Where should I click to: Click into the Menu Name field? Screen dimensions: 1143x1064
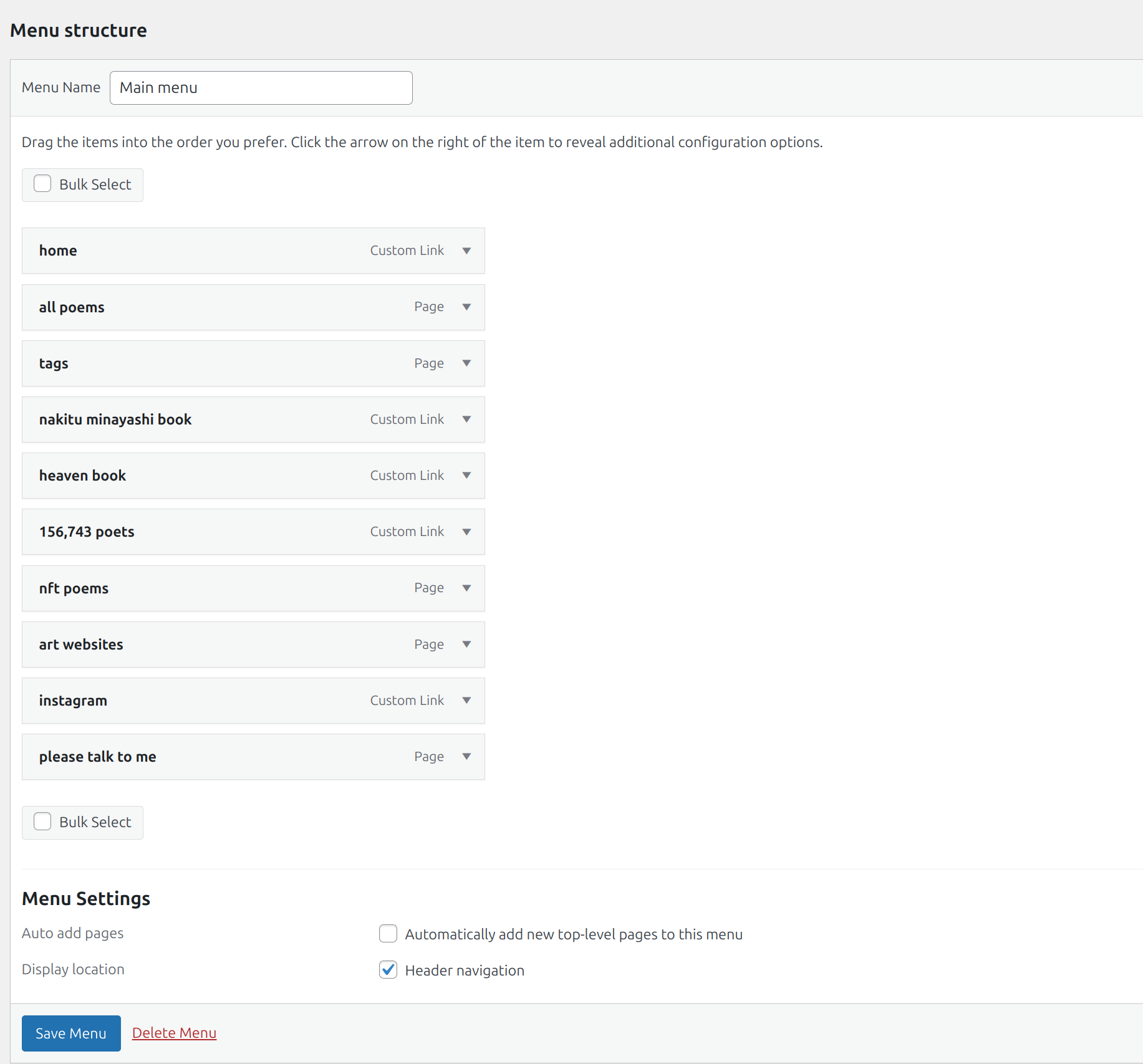point(261,88)
